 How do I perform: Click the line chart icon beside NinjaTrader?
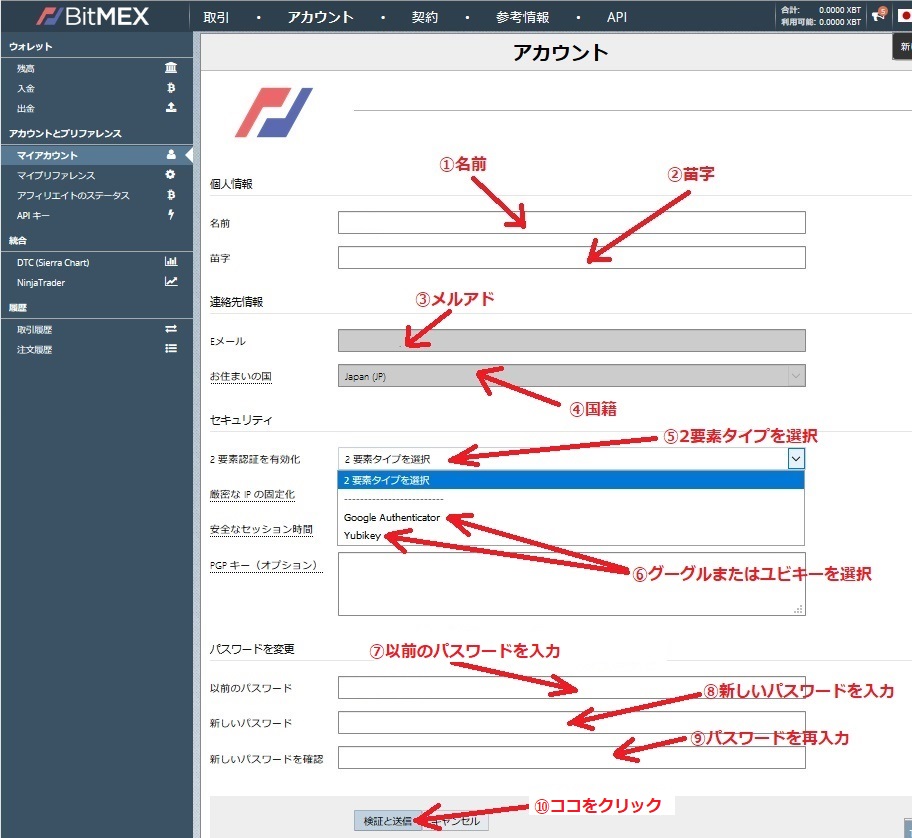(x=170, y=281)
